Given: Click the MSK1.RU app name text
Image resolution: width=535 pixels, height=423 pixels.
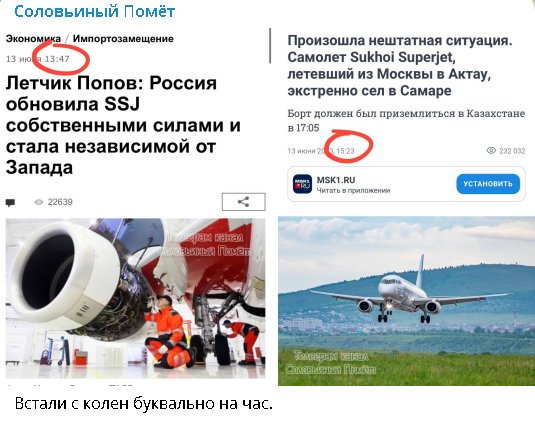Looking at the screenshot, I should [x=336, y=180].
